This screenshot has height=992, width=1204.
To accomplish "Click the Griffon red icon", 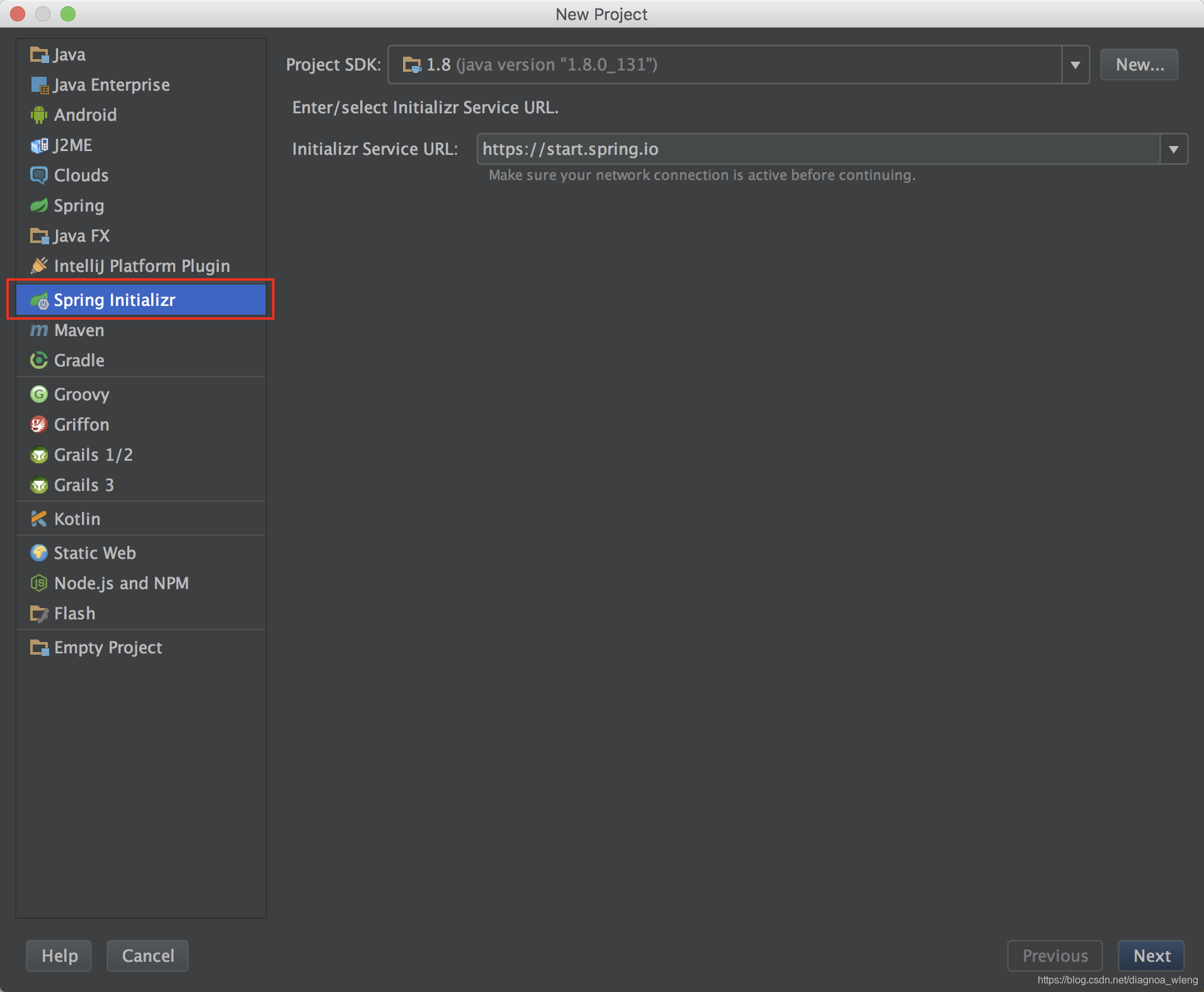I will click(39, 424).
